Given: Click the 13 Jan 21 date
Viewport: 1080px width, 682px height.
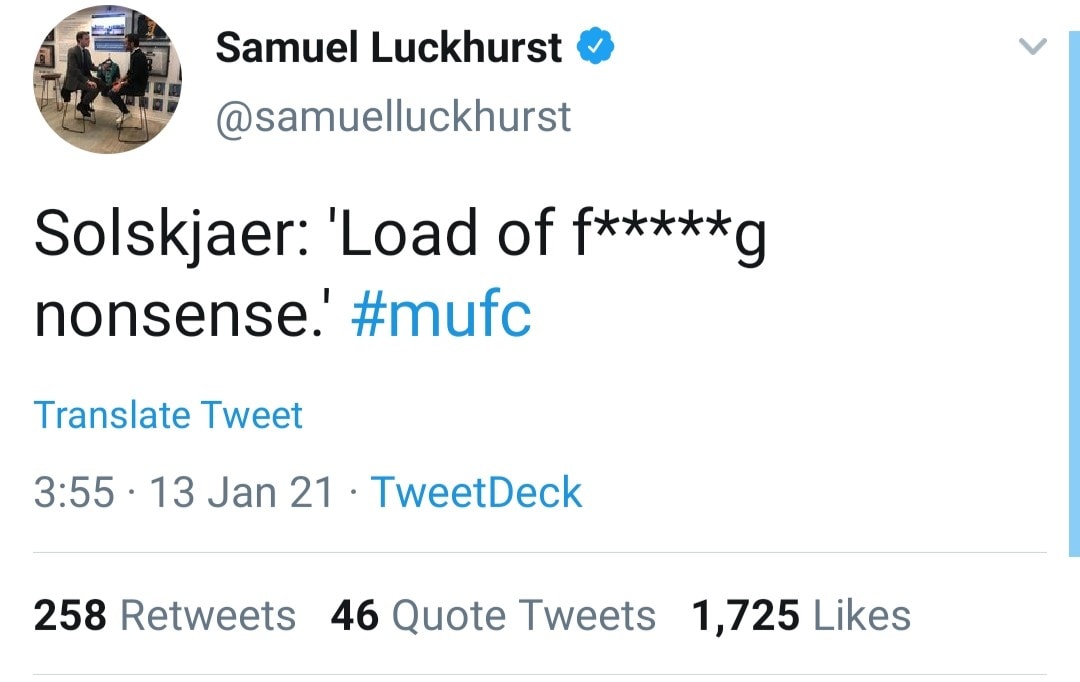Looking at the screenshot, I should tap(240, 492).
